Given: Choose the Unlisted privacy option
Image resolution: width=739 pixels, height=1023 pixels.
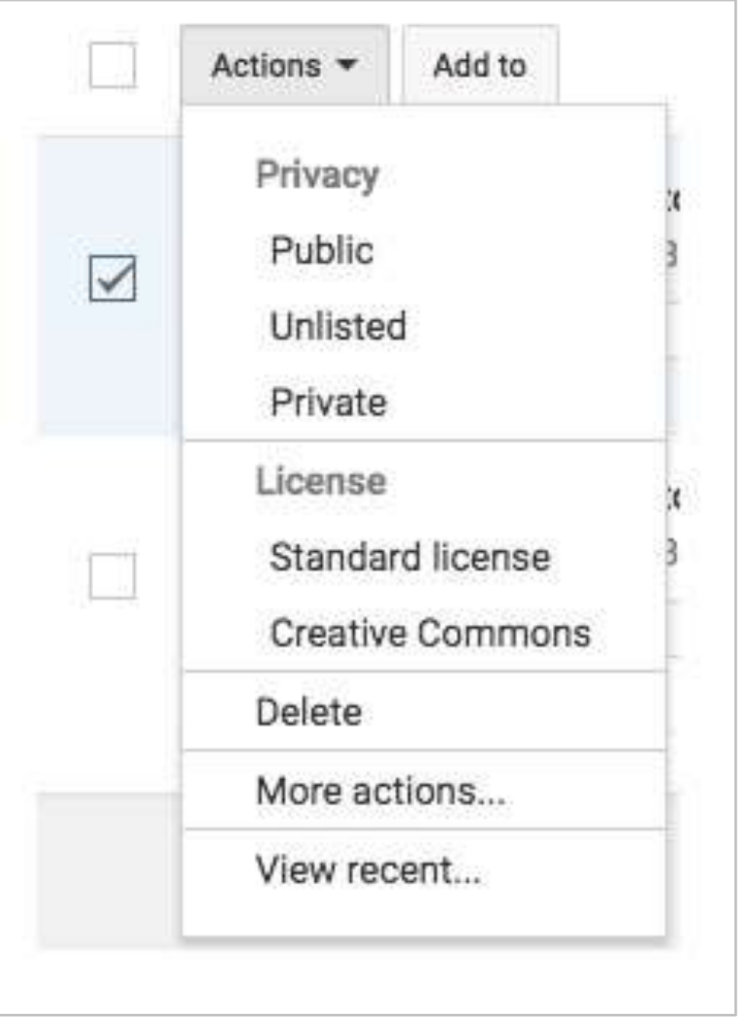Looking at the screenshot, I should (x=337, y=327).
